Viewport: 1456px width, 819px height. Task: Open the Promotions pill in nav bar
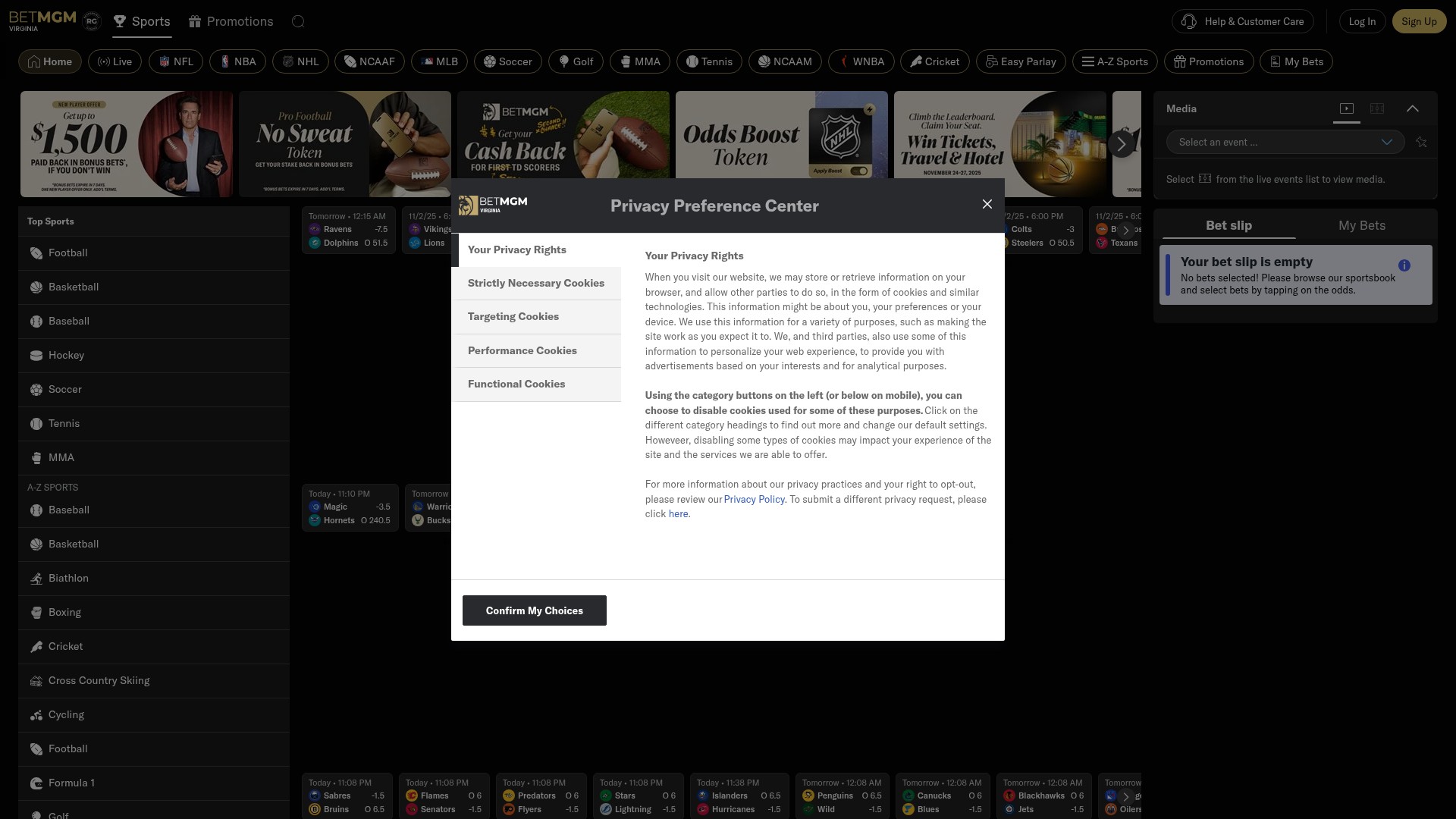(1209, 61)
